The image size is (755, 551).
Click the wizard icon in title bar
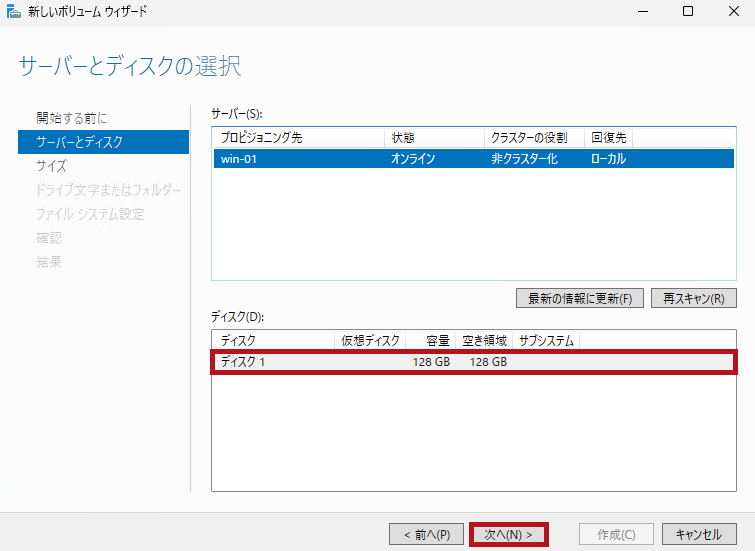point(13,11)
